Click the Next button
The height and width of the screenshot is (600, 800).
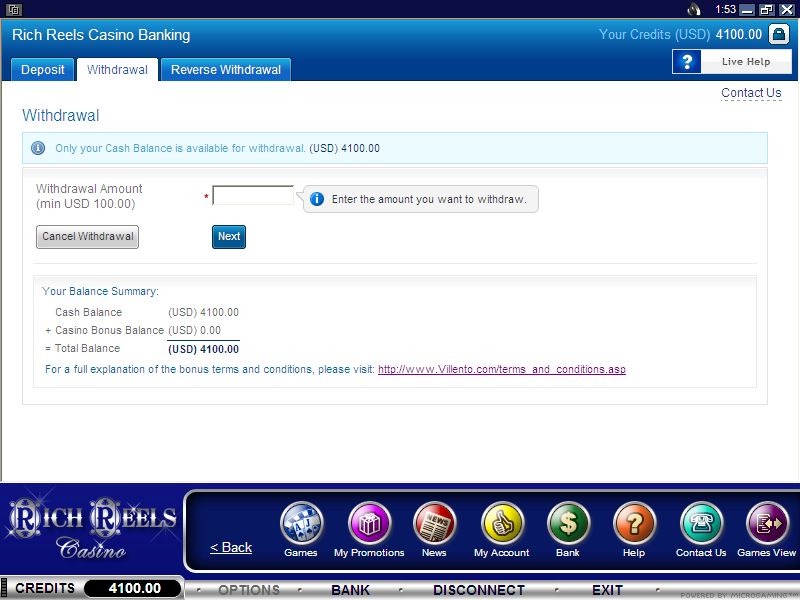point(229,237)
